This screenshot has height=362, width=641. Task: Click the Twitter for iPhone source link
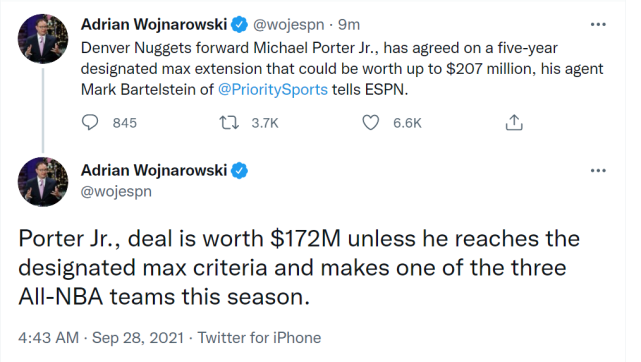(x=259, y=338)
